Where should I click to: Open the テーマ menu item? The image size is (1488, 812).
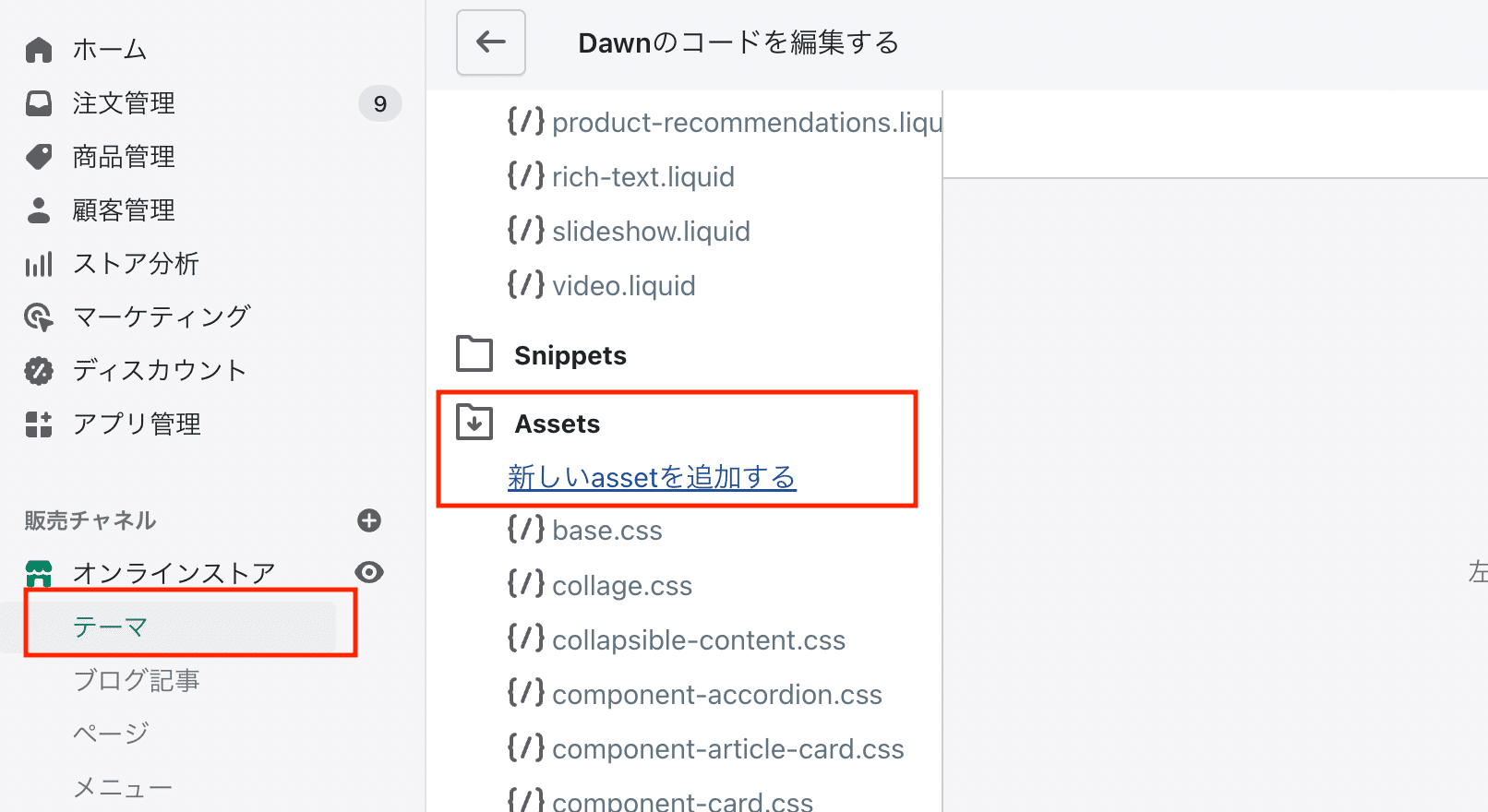[111, 627]
